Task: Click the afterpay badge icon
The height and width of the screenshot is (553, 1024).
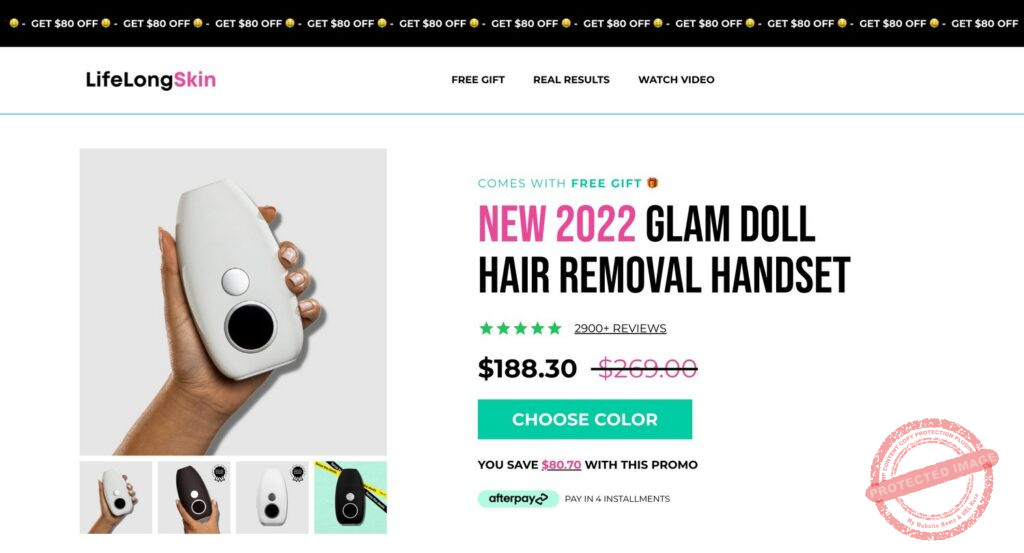Action: [x=518, y=499]
